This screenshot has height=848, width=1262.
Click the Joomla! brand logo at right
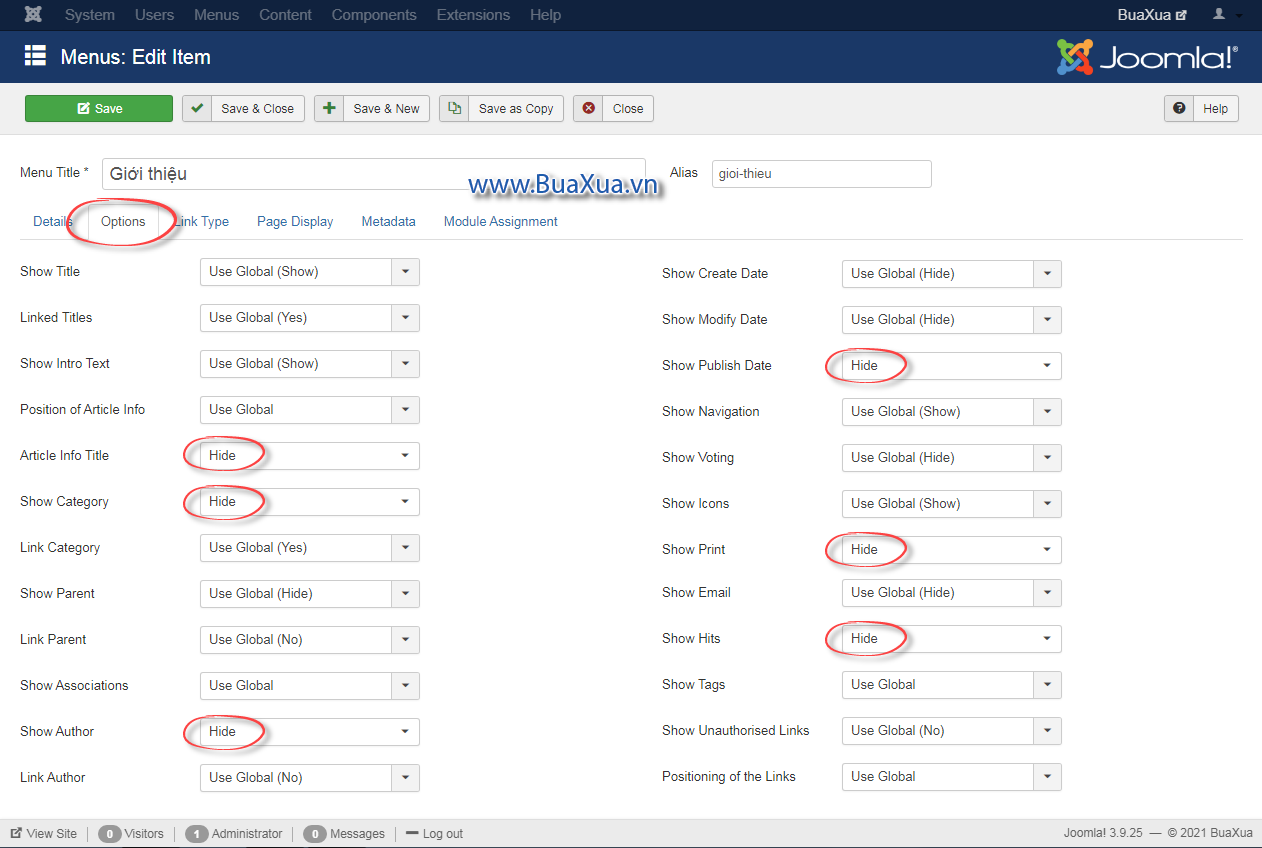point(1147,57)
